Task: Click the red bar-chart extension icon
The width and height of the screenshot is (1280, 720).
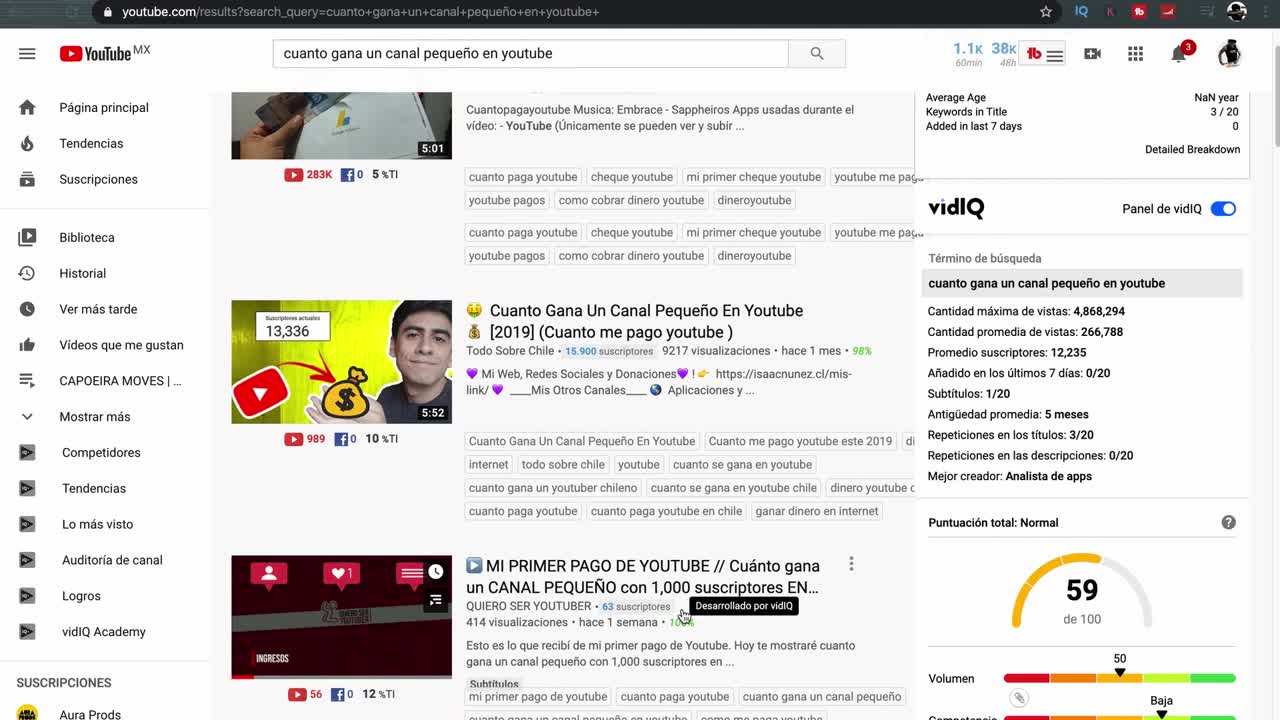Action: [x=1167, y=12]
